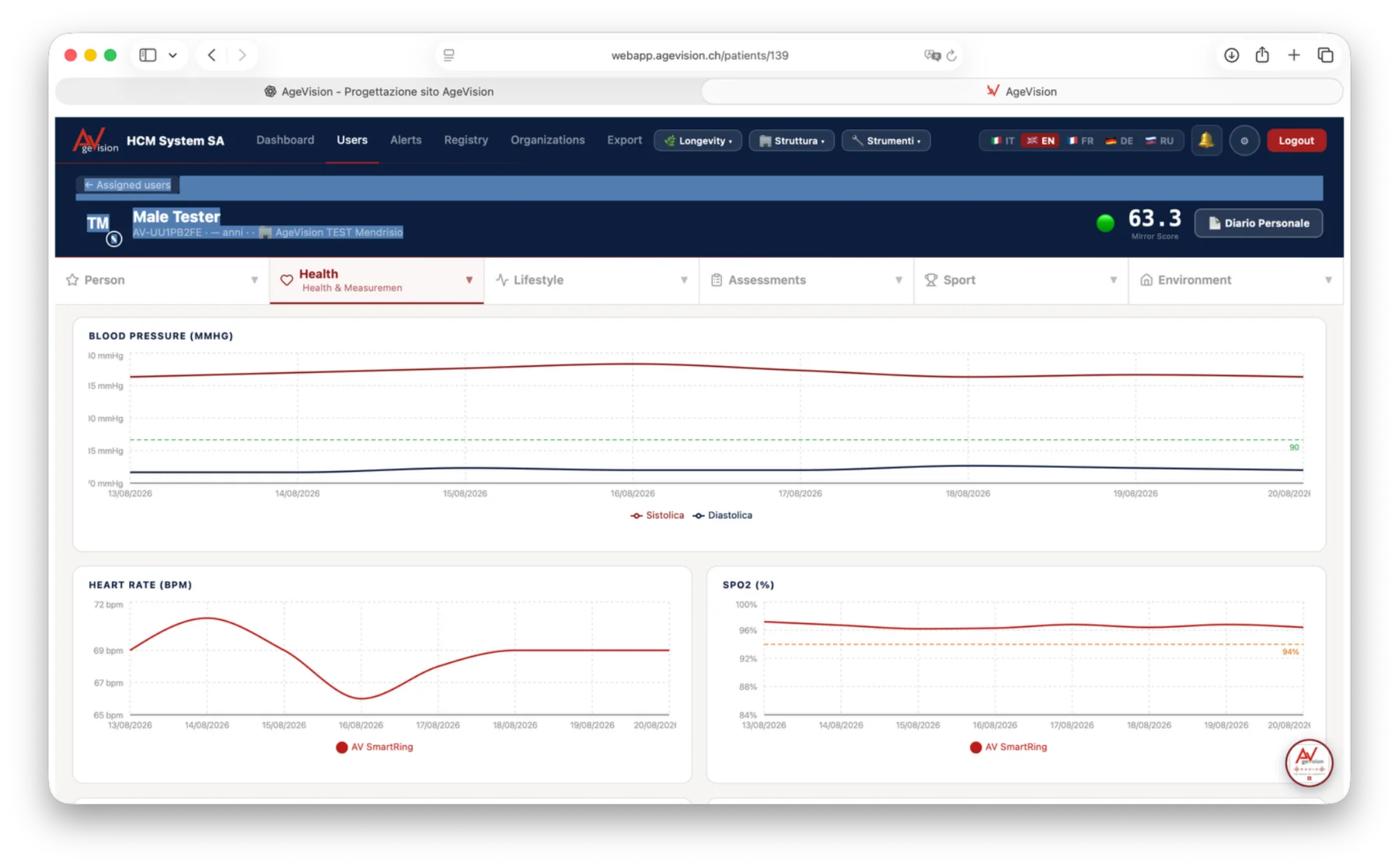Click the AgeVision logo in navbar
1399x868 pixels.
tap(96, 141)
